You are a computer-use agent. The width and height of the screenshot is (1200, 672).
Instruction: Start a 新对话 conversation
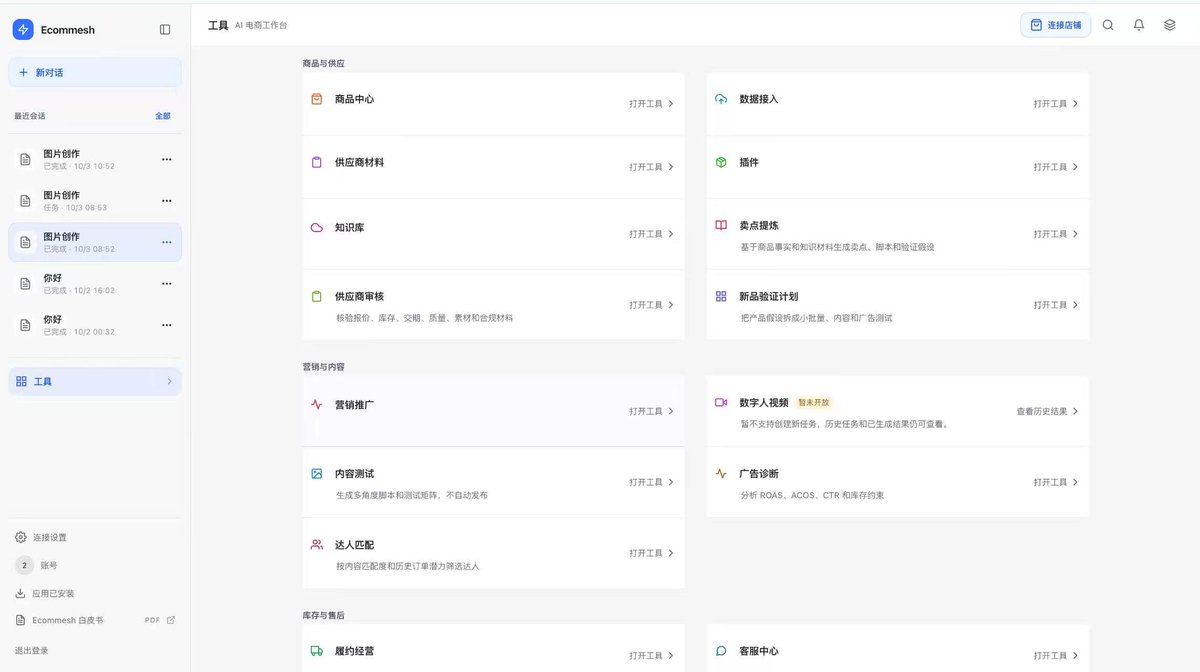95,72
